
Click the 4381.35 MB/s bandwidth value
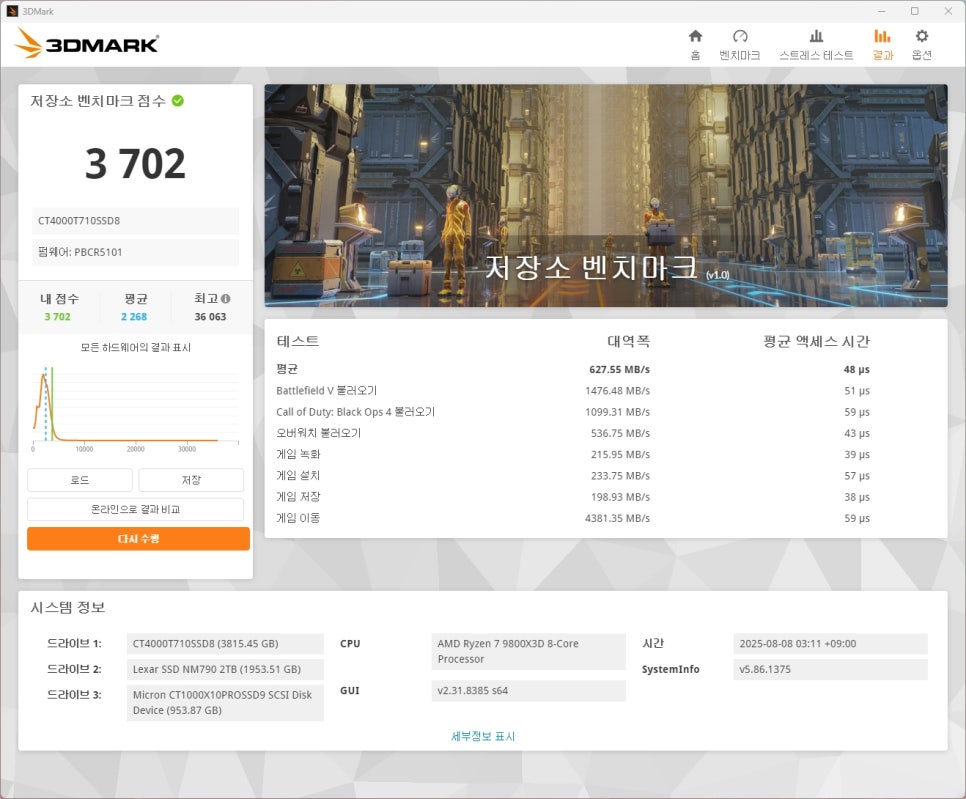point(617,518)
